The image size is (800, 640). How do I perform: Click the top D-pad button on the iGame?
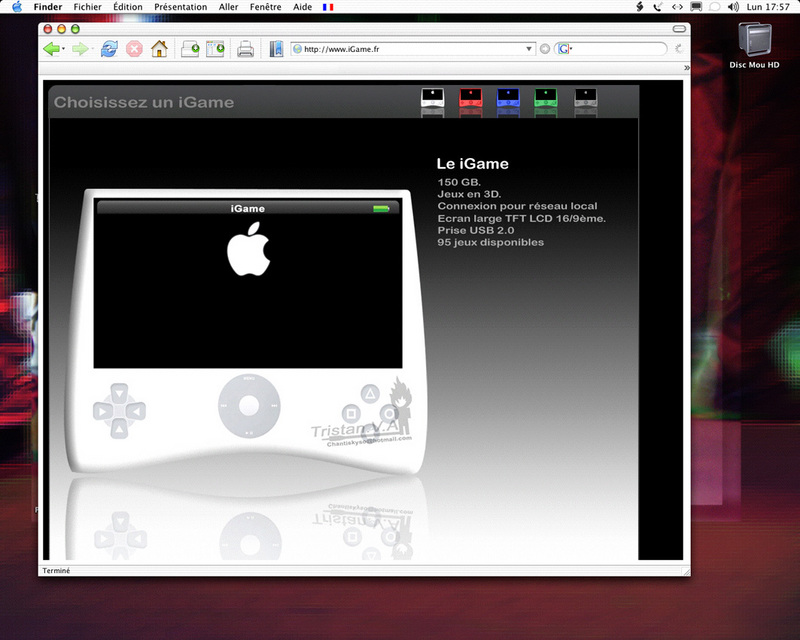pyautogui.click(x=119, y=393)
